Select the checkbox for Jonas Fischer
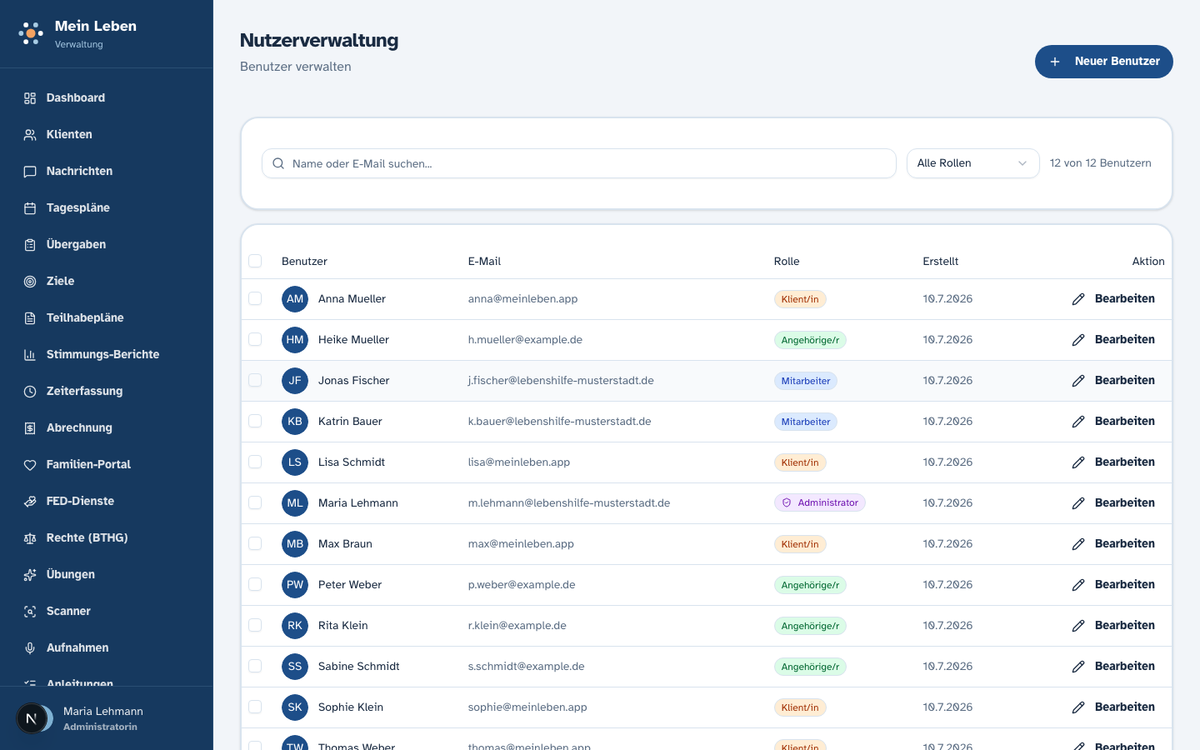Screen dimensions: 1200x750 (x=255, y=380)
